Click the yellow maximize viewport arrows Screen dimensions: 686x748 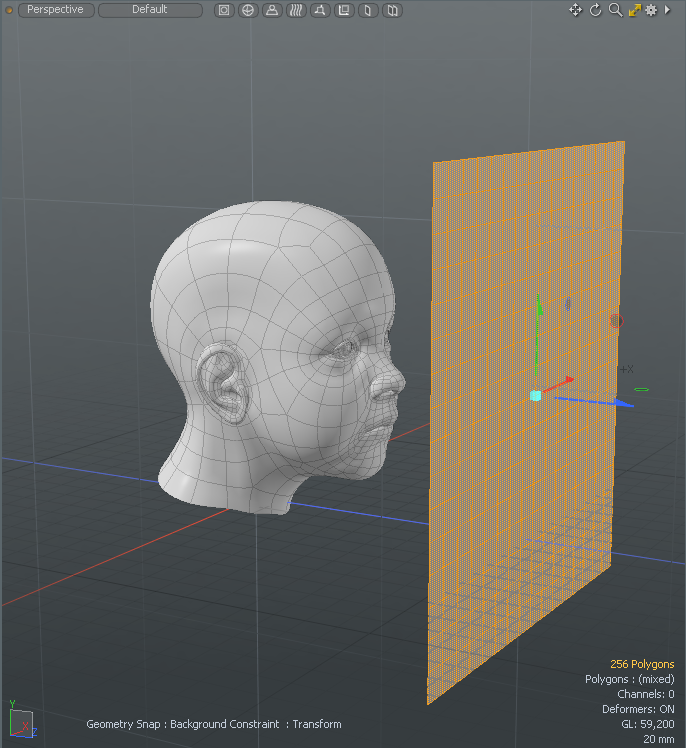point(634,10)
